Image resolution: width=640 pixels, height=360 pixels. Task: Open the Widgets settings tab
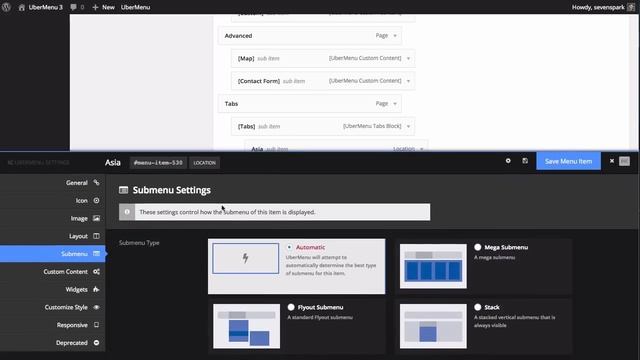tap(53, 289)
